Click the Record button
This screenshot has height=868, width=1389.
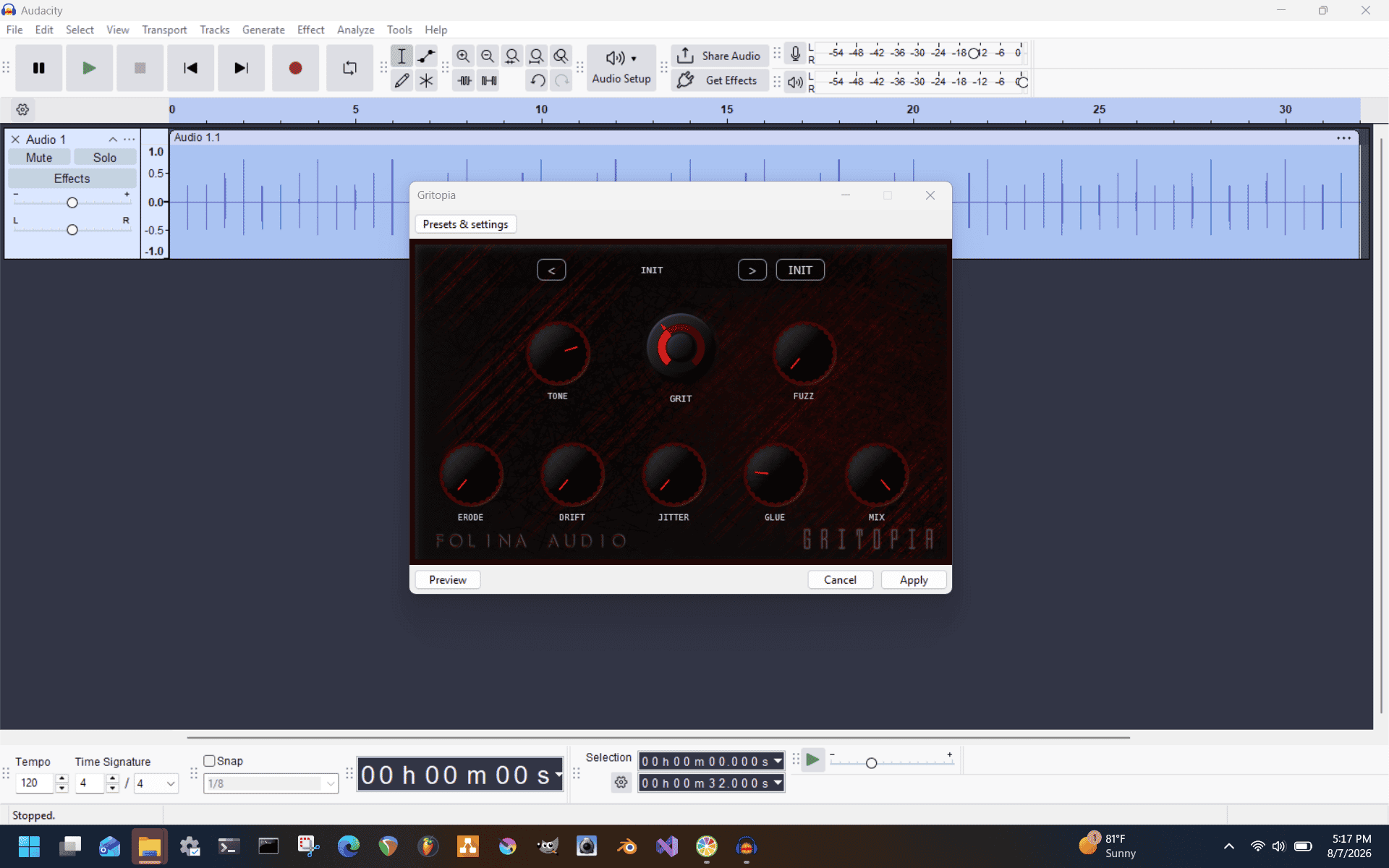[295, 68]
